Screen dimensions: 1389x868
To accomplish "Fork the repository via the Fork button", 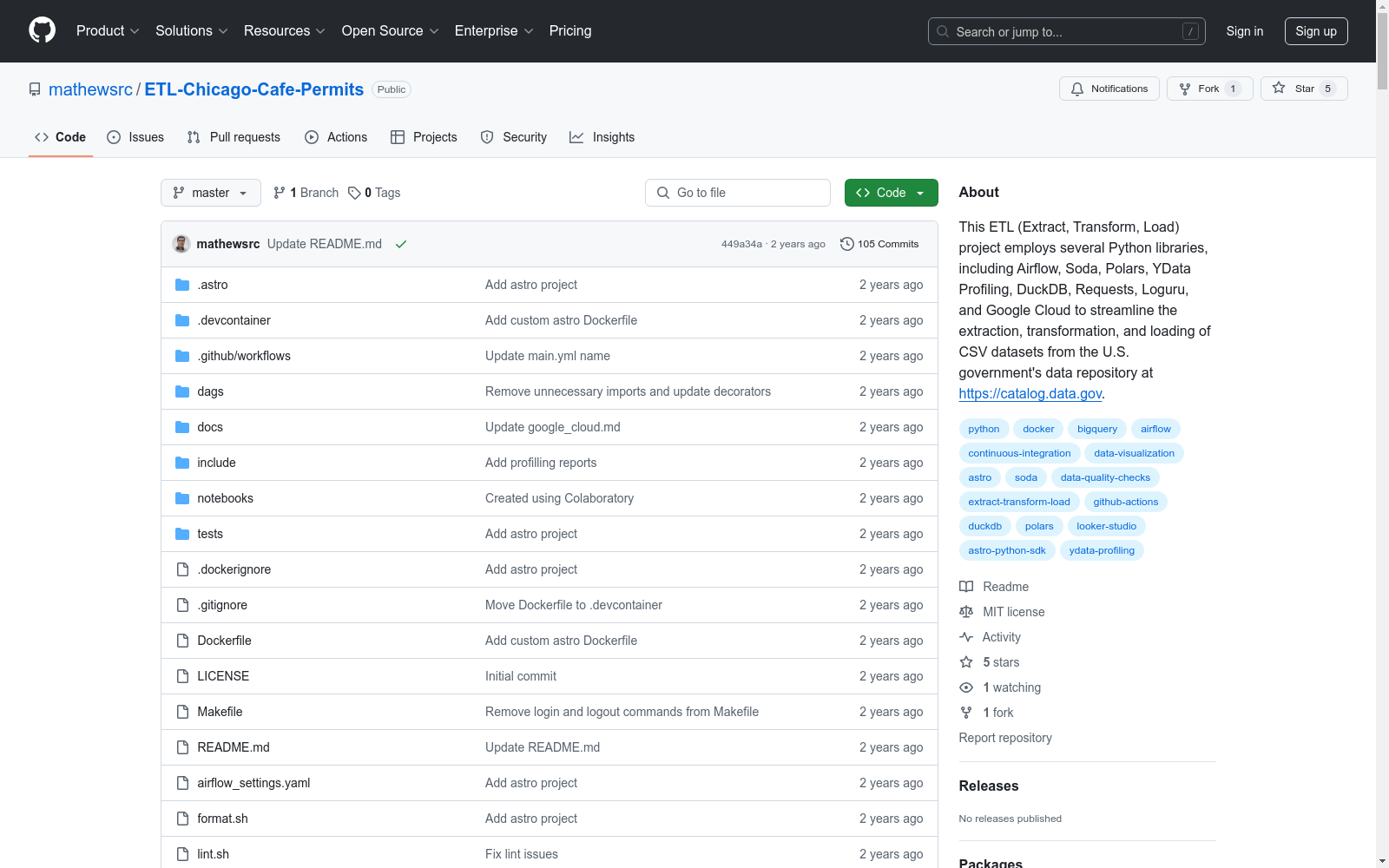I will [x=1209, y=89].
